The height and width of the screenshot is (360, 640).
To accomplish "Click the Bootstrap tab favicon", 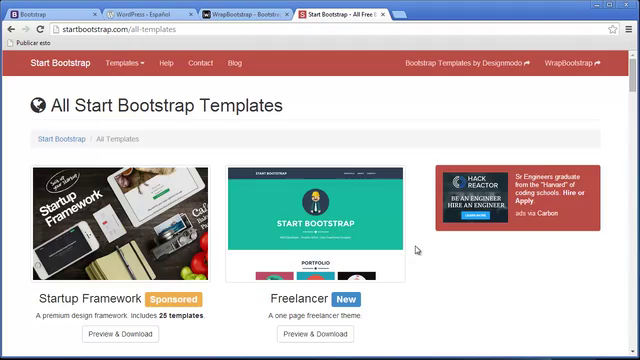I will (x=14, y=14).
